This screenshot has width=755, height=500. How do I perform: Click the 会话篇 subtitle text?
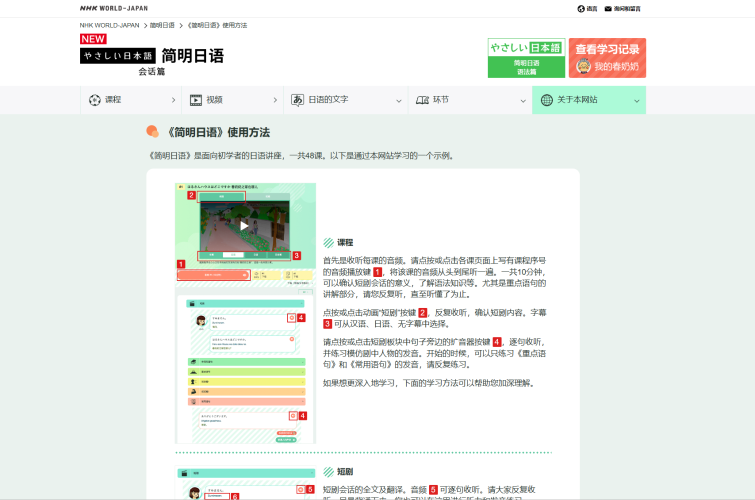tap(152, 71)
